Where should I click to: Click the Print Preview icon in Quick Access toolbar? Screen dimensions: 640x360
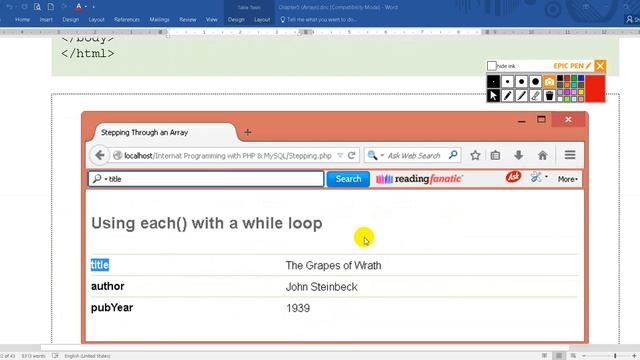coord(37,7)
